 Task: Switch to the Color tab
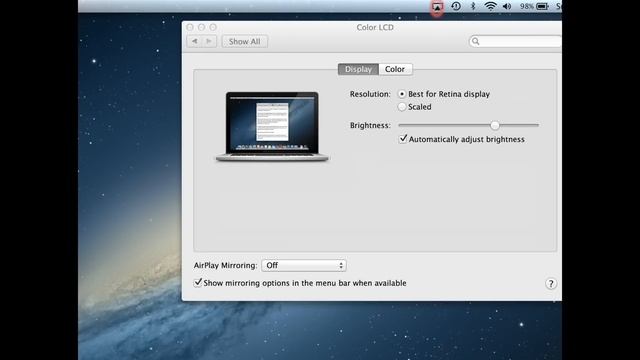coord(395,69)
